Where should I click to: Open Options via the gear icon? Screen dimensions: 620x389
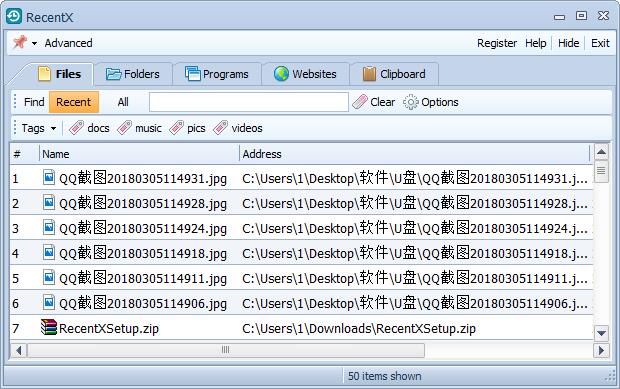click(410, 102)
